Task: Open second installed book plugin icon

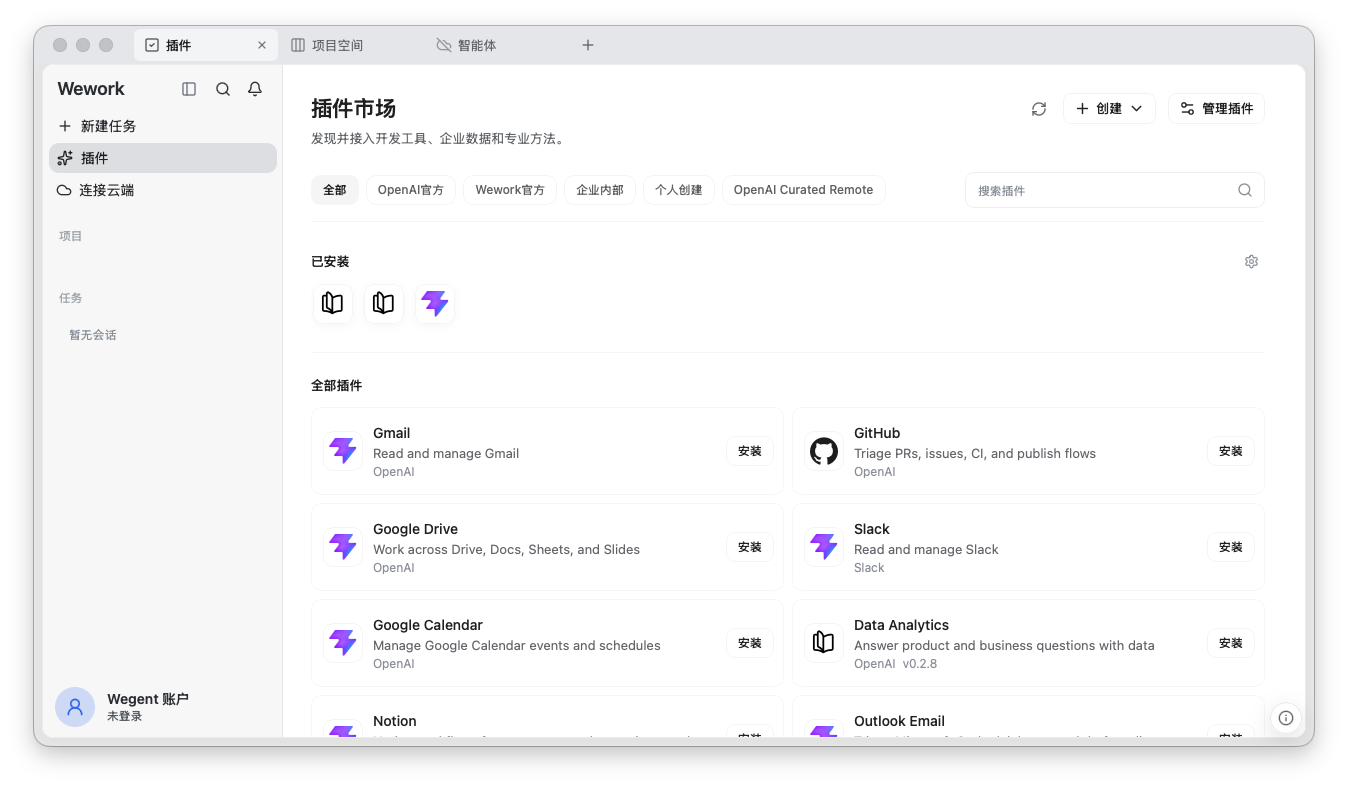Action: click(x=384, y=303)
